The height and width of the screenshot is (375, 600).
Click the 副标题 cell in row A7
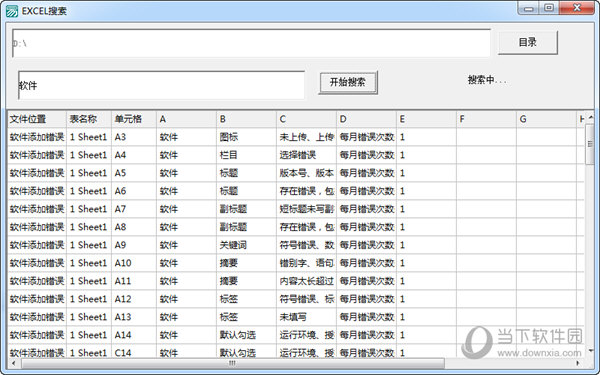[x=246, y=209]
